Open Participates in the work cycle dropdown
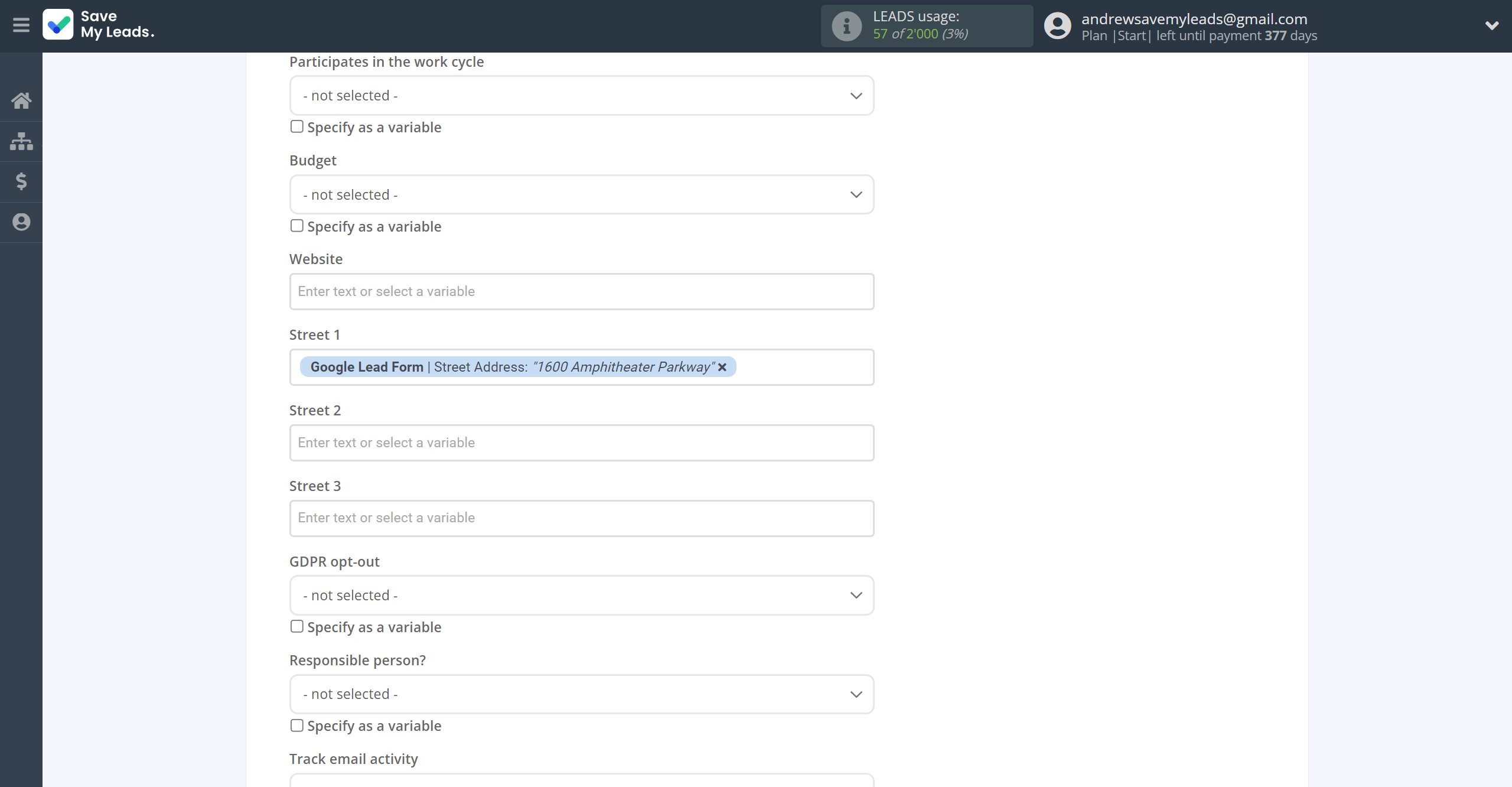 point(581,96)
